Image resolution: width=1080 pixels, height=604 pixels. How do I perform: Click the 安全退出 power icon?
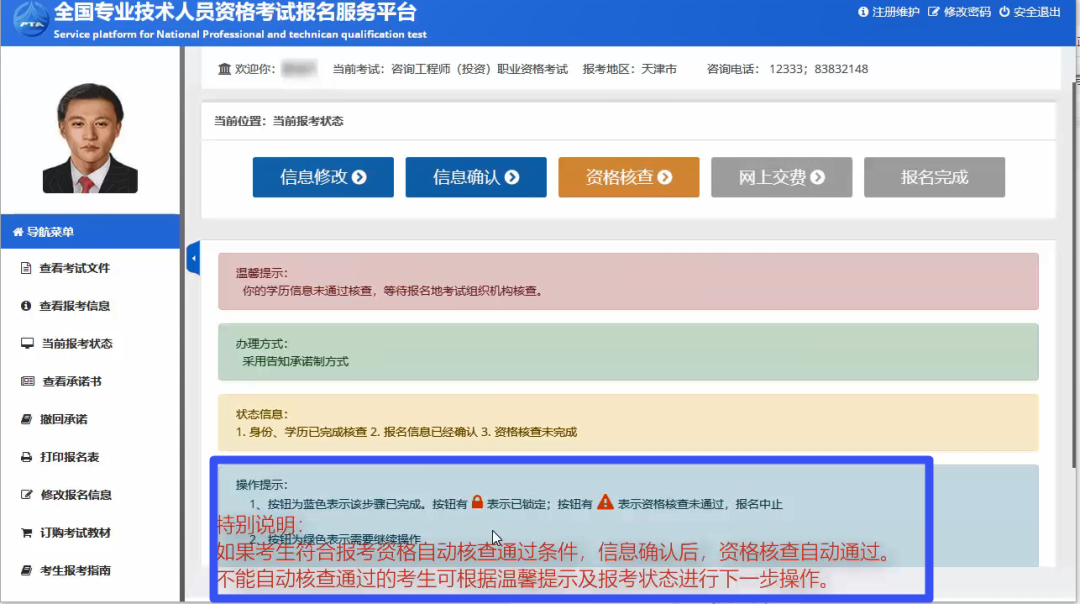(1004, 12)
